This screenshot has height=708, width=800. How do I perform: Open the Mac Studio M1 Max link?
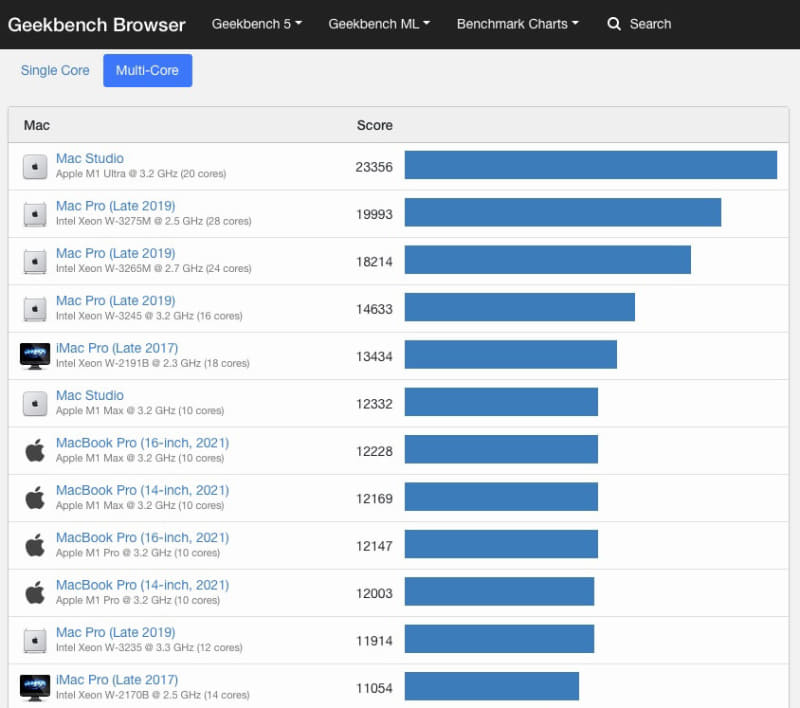click(x=90, y=395)
